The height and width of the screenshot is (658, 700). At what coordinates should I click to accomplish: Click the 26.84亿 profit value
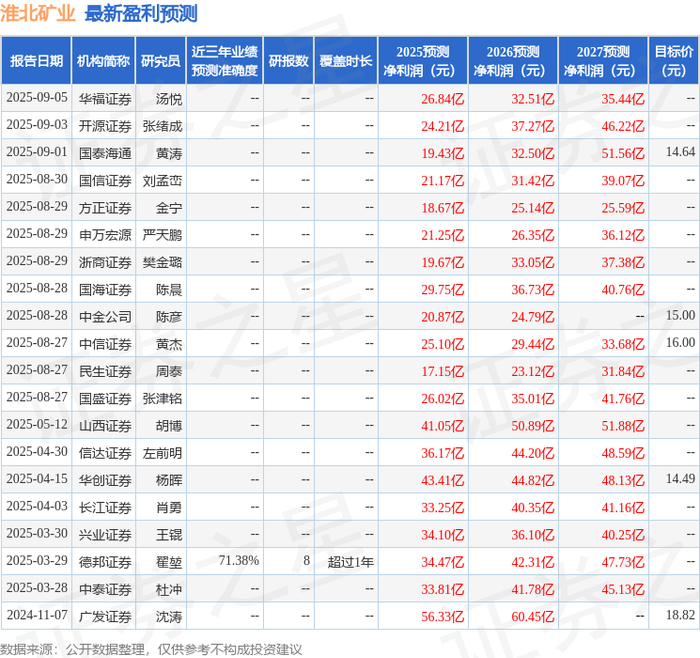point(442,99)
